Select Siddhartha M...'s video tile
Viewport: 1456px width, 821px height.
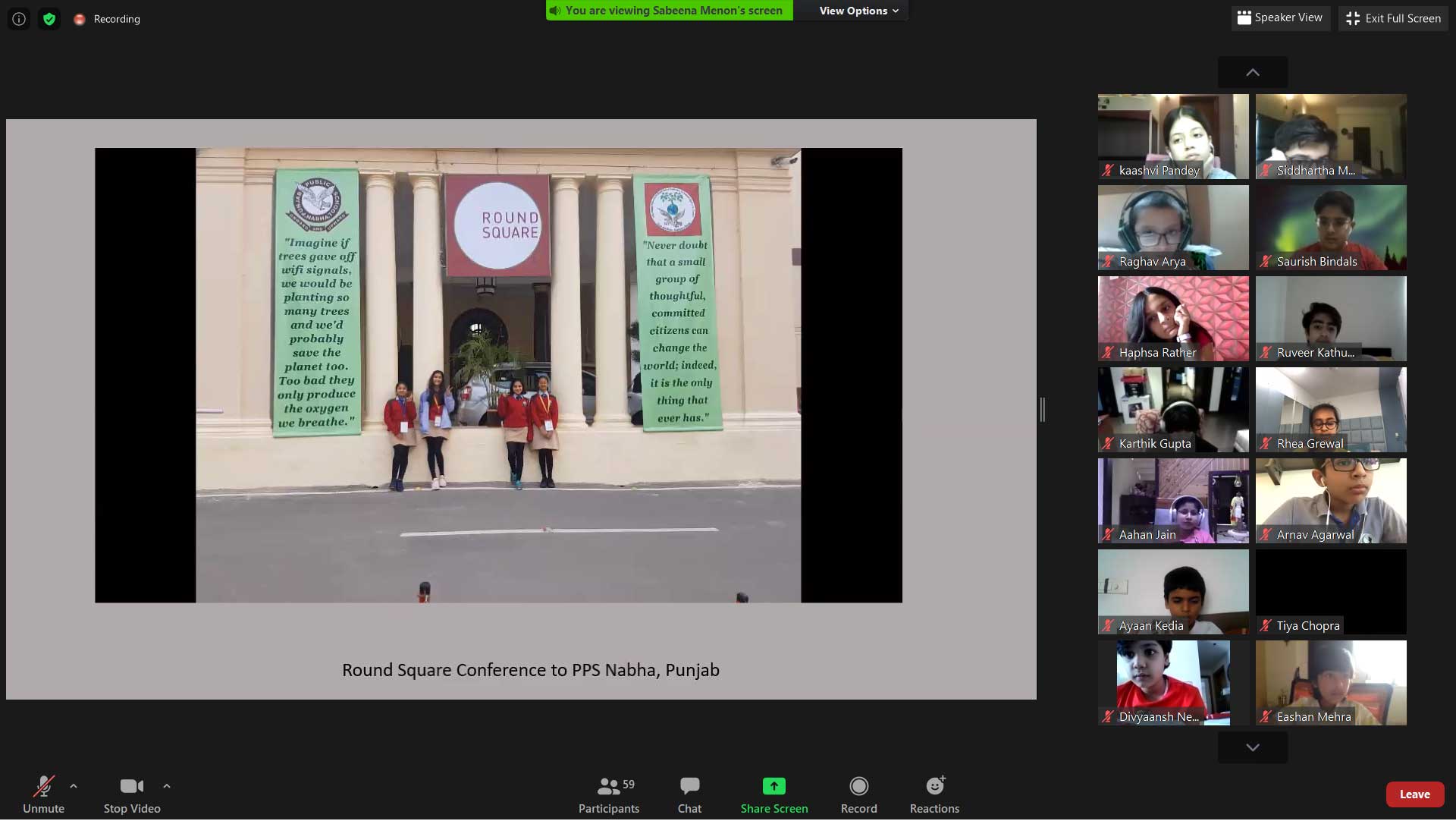pos(1331,137)
